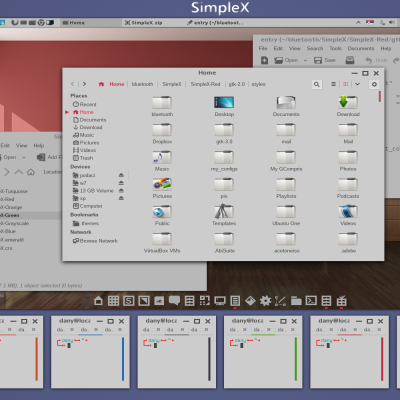Open the dropdown next to Open in archive manager
The height and width of the screenshot is (400, 400).
tap(24, 157)
